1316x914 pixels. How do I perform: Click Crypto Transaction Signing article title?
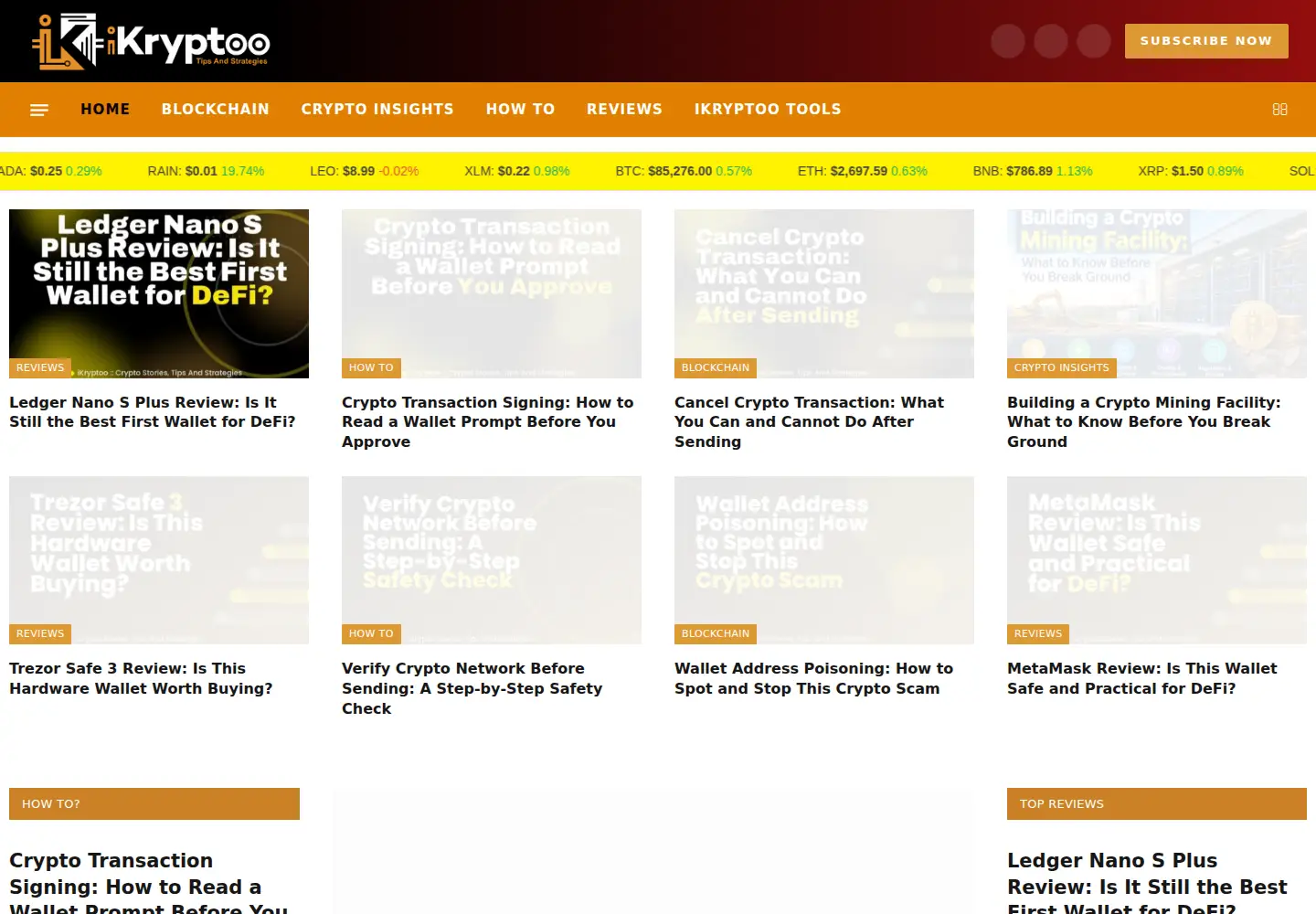(x=487, y=422)
